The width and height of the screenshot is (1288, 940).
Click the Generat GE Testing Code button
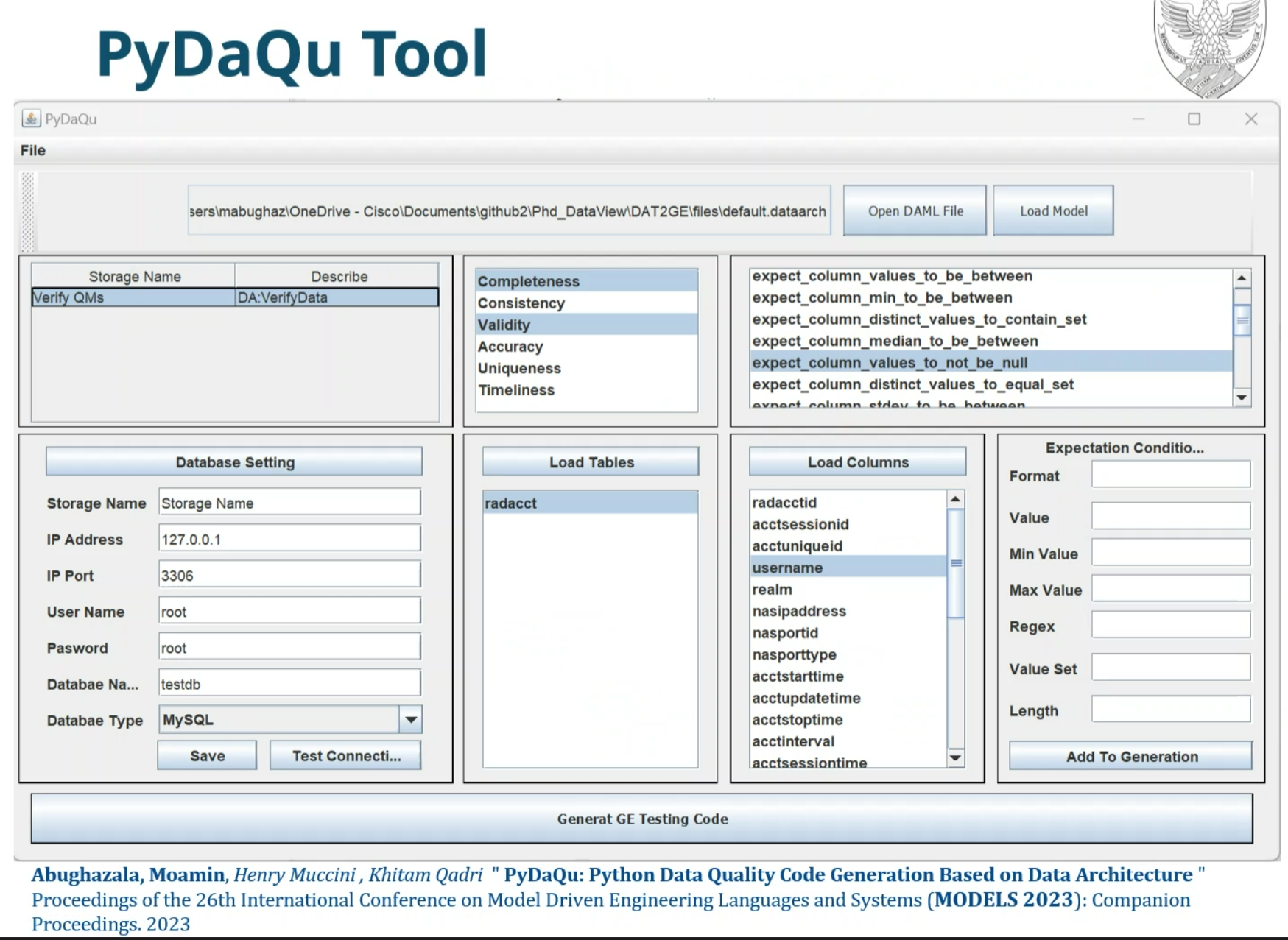point(641,819)
